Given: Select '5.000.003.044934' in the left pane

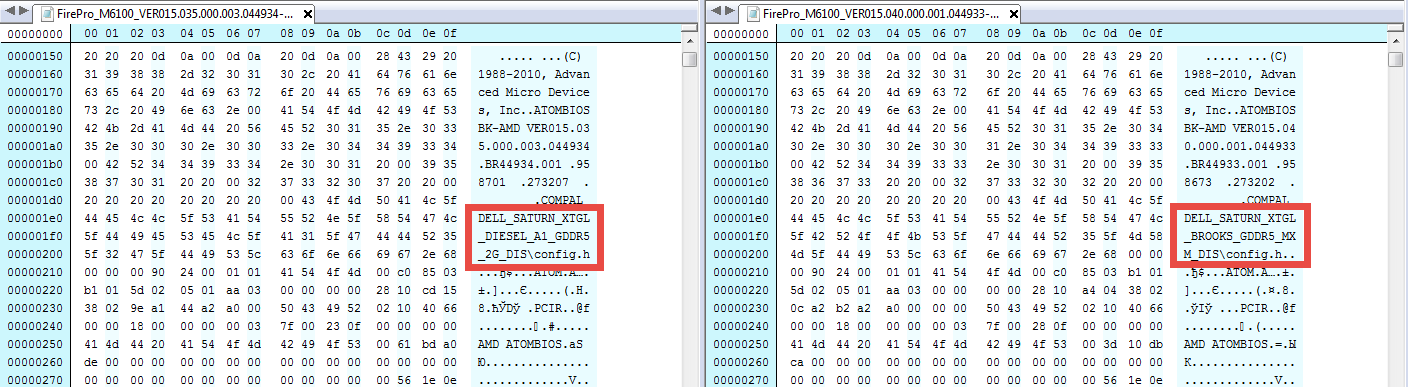Looking at the screenshot, I should [534, 147].
